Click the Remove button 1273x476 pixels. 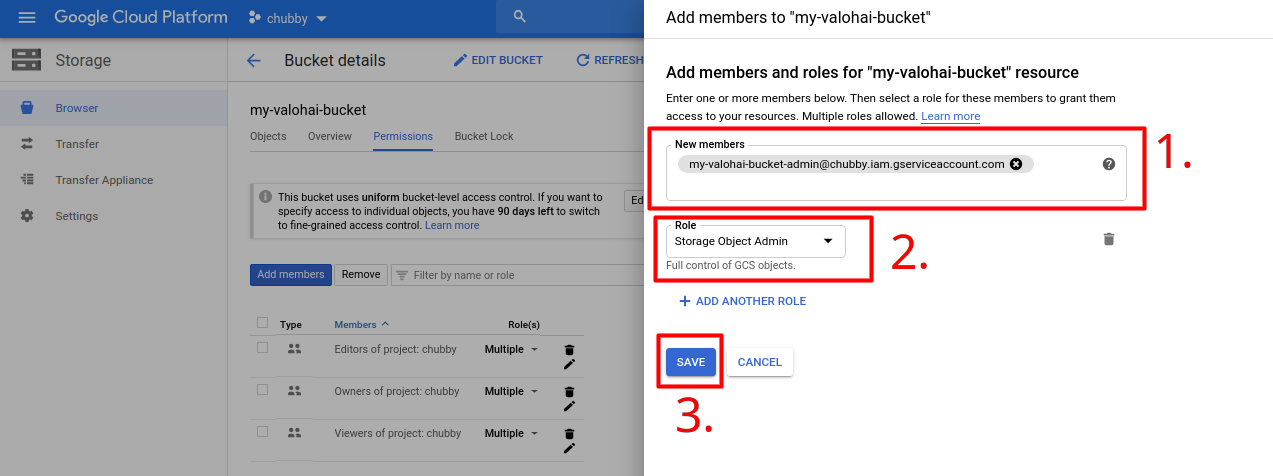click(361, 275)
